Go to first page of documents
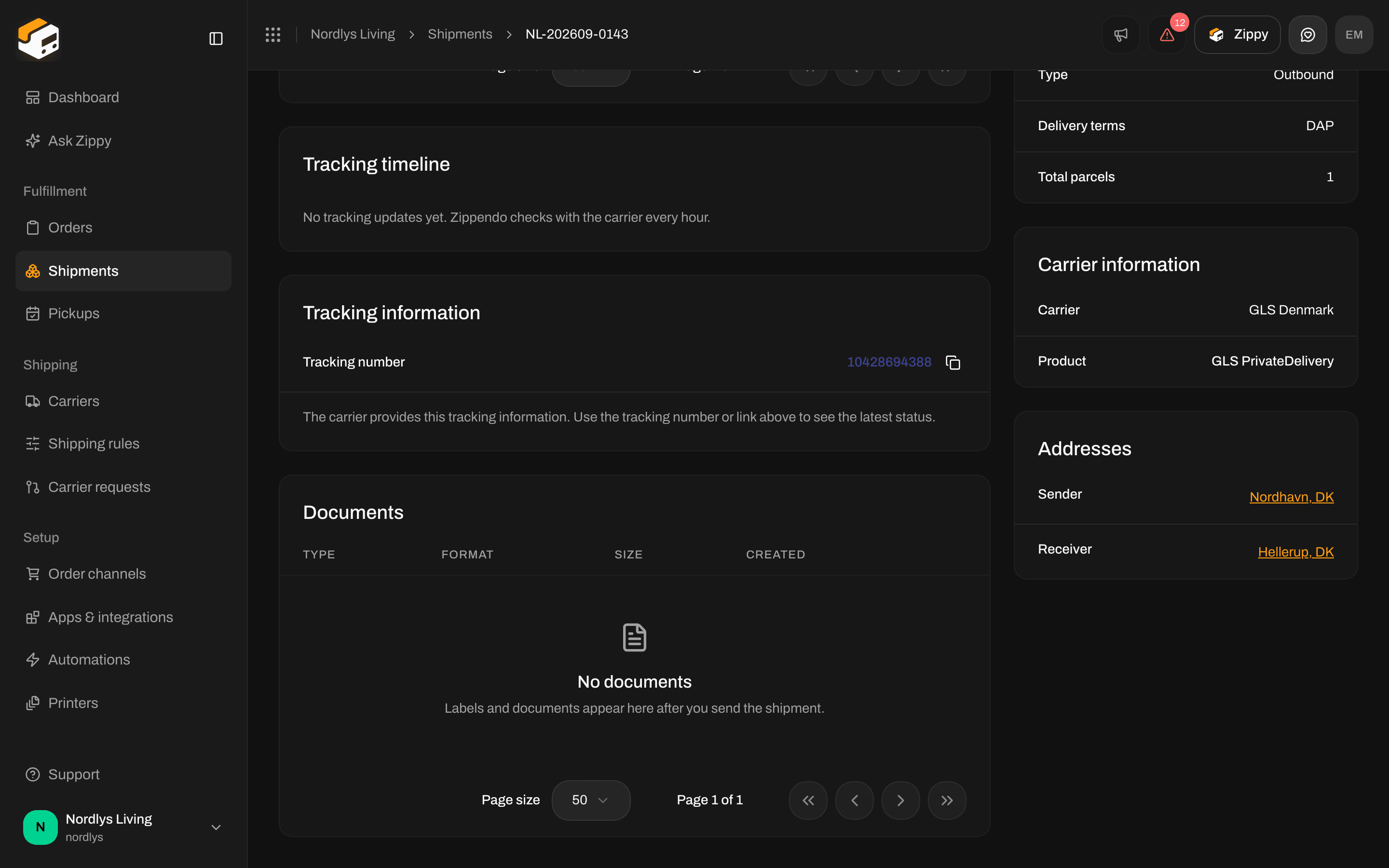 tap(808, 800)
